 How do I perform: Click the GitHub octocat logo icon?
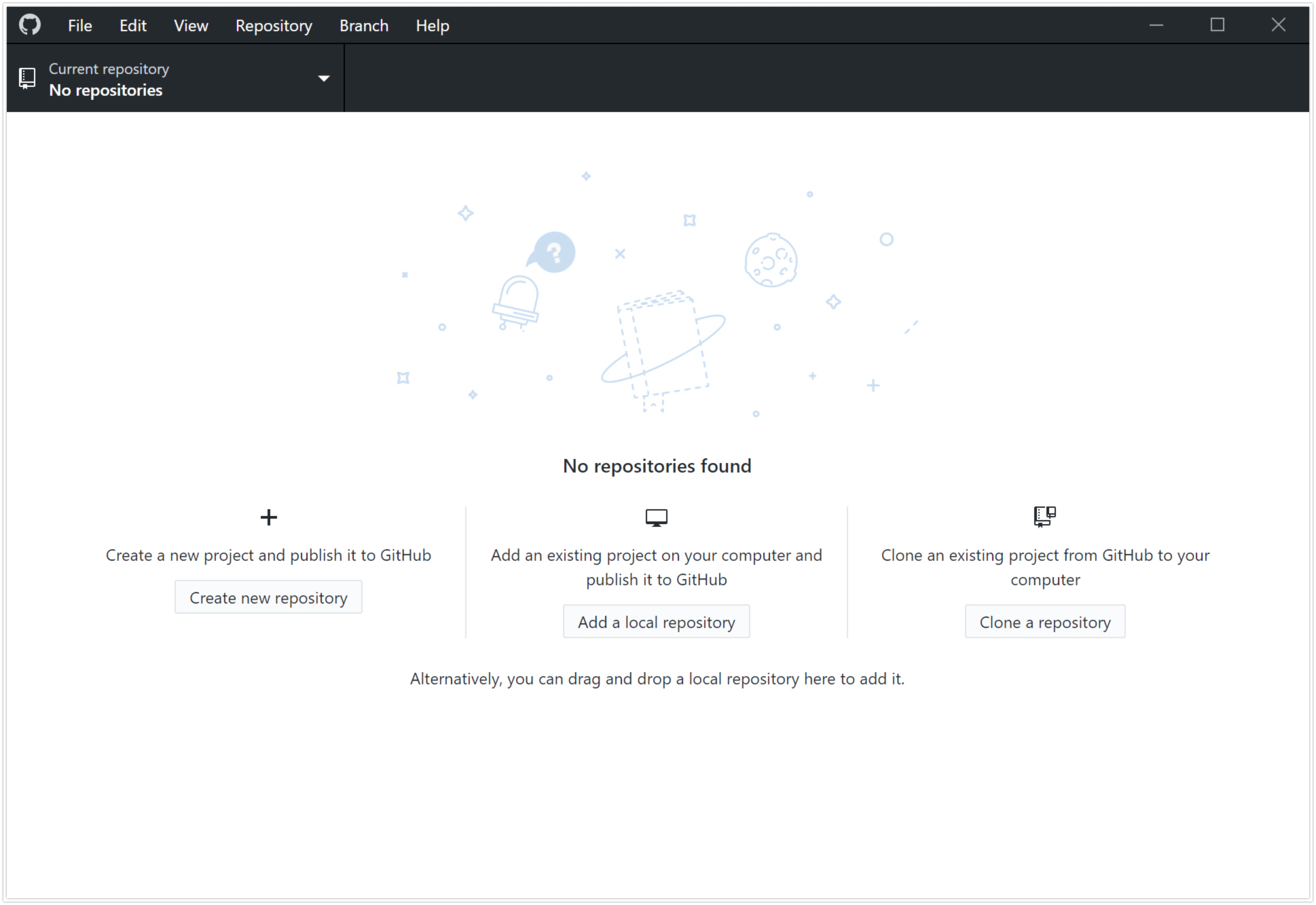(x=30, y=25)
